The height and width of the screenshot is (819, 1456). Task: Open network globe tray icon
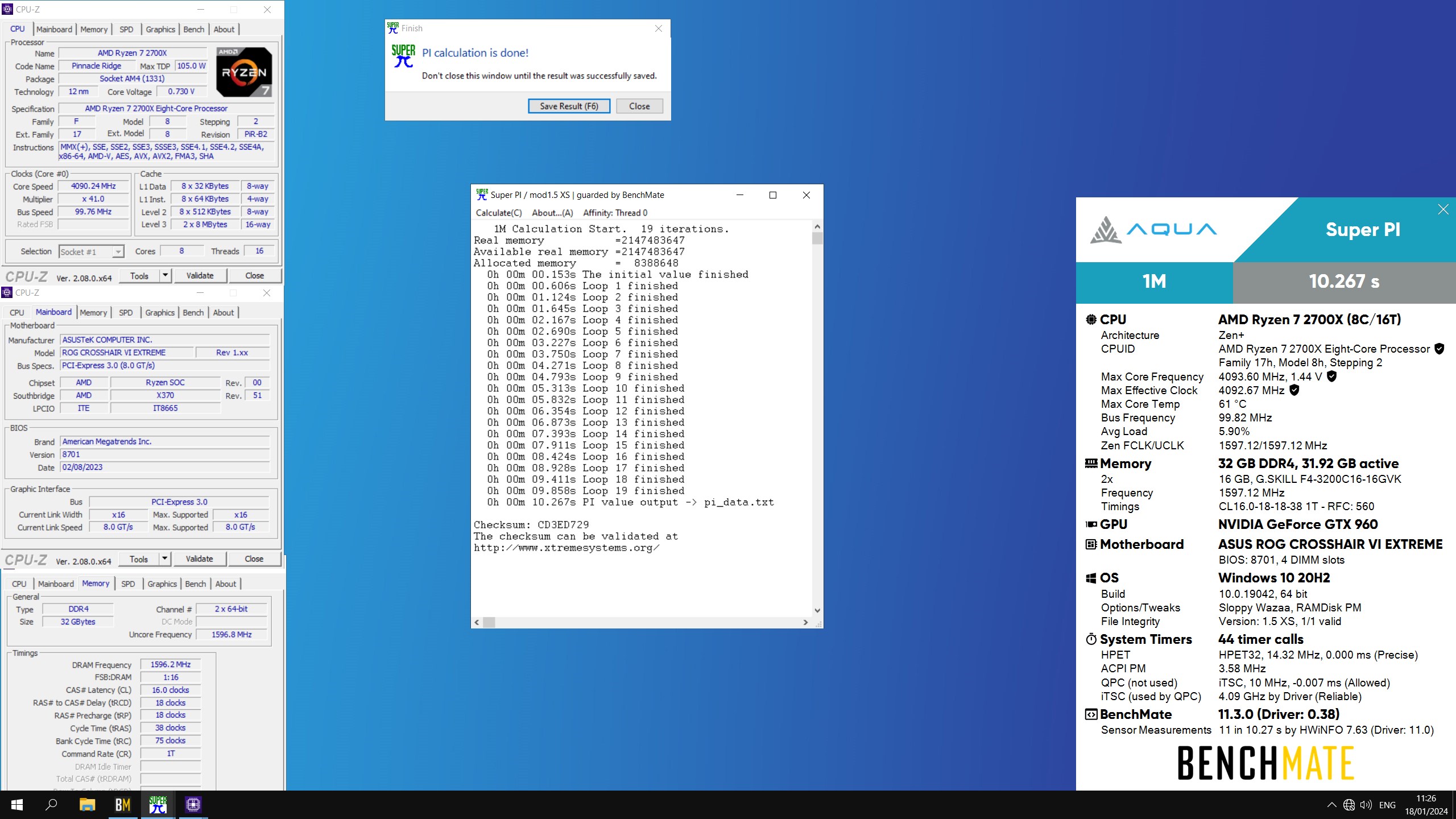point(1349,805)
